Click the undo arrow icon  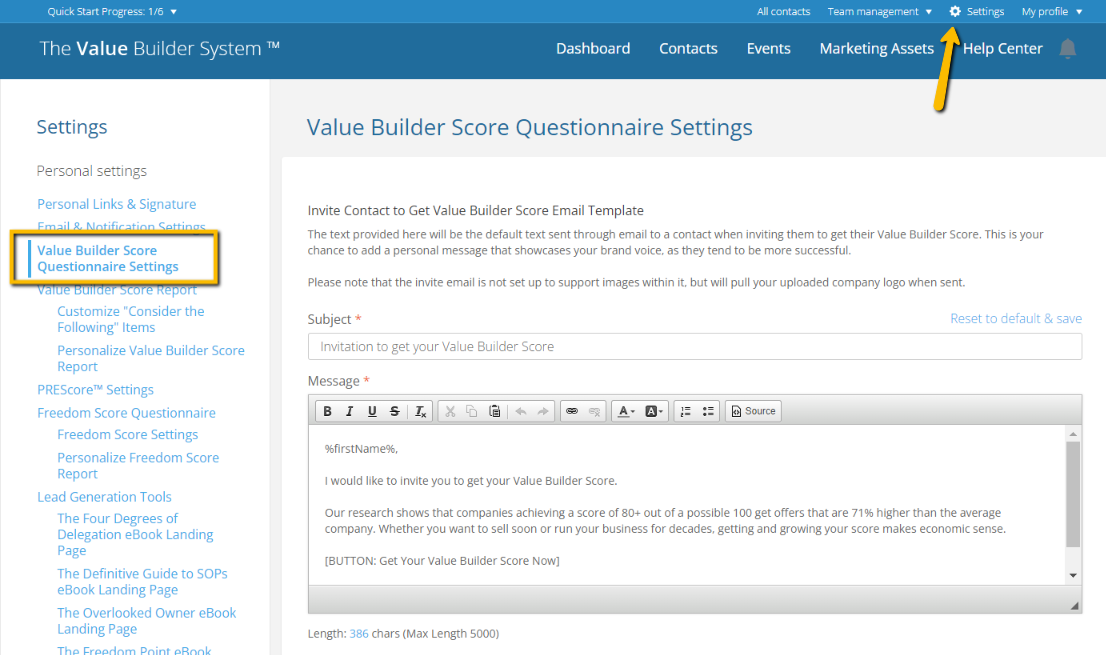(x=521, y=411)
